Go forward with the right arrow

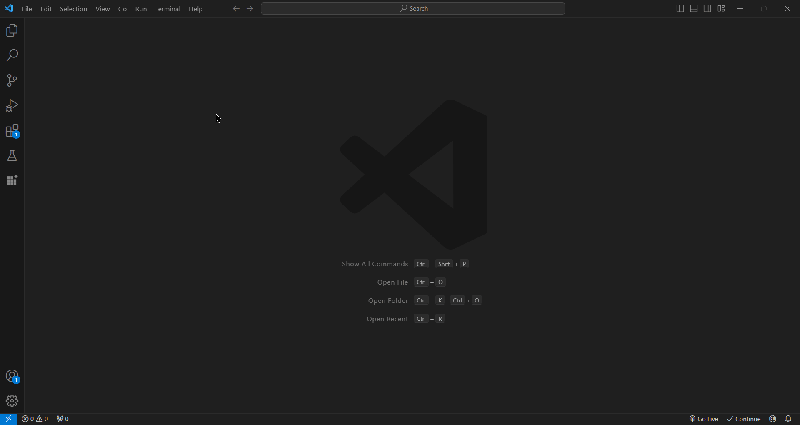click(x=249, y=9)
